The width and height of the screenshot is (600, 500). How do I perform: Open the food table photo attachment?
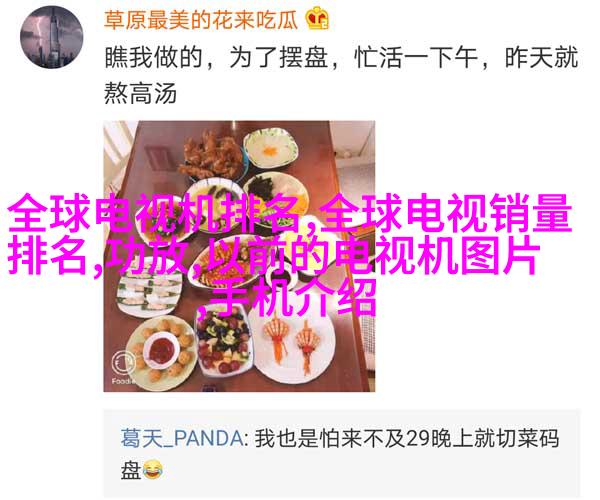239,256
